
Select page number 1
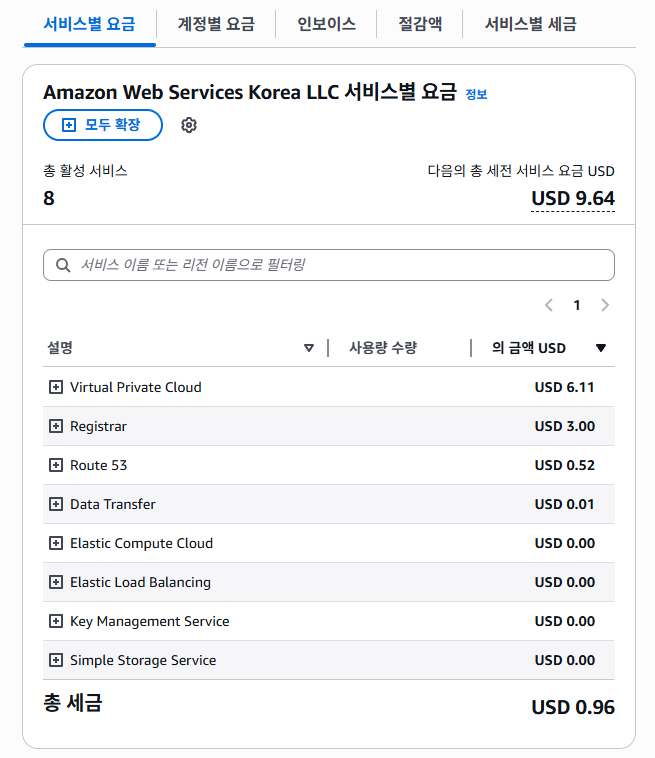click(577, 305)
